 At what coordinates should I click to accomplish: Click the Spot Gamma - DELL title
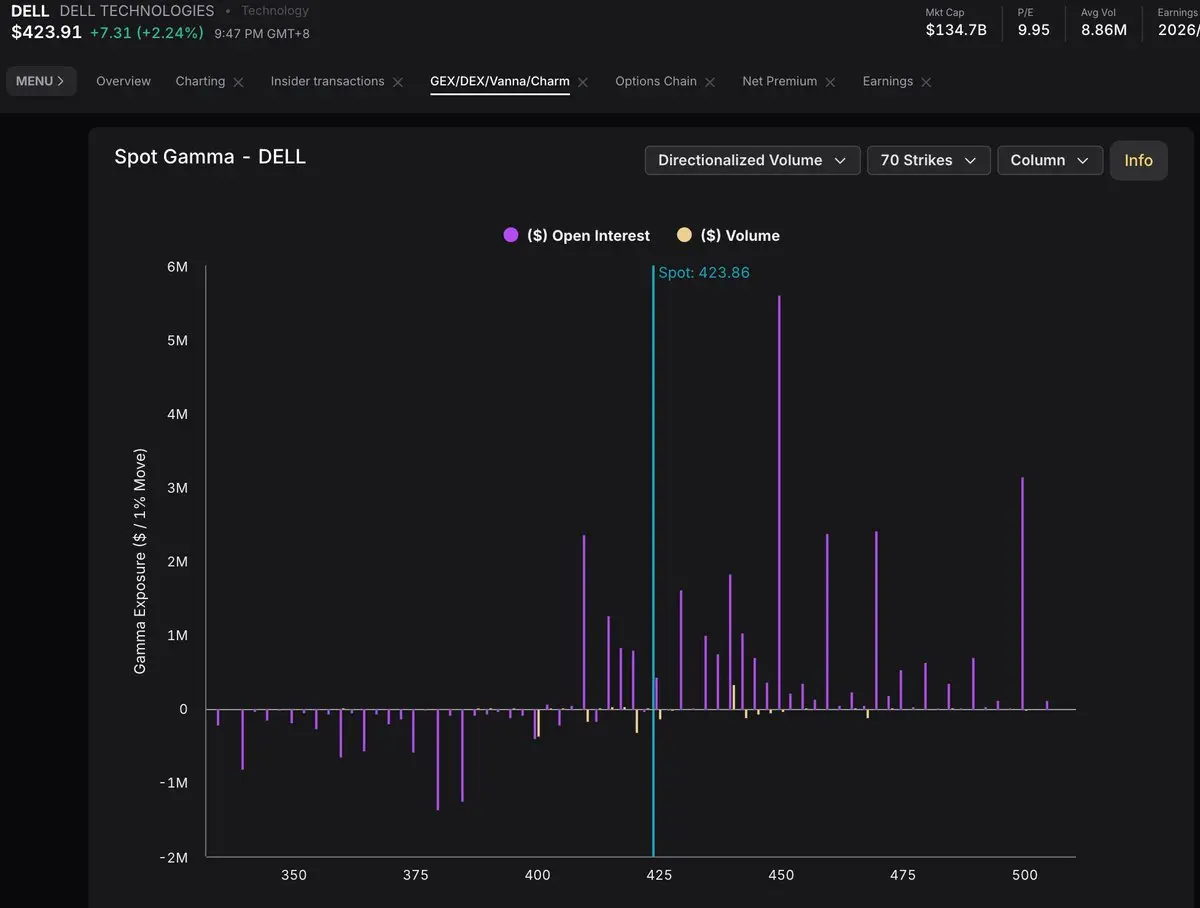210,157
